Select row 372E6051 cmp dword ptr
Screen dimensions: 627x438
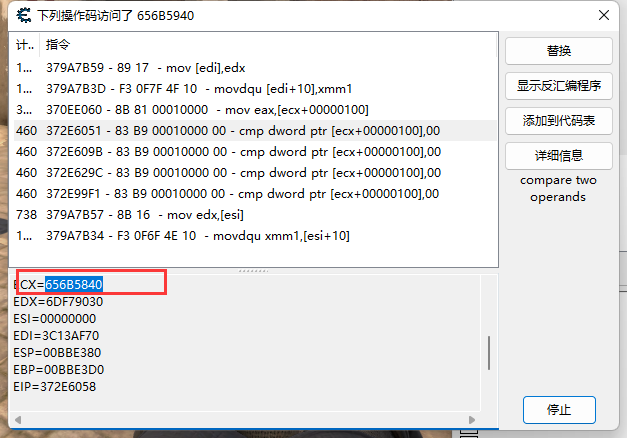tap(255, 131)
